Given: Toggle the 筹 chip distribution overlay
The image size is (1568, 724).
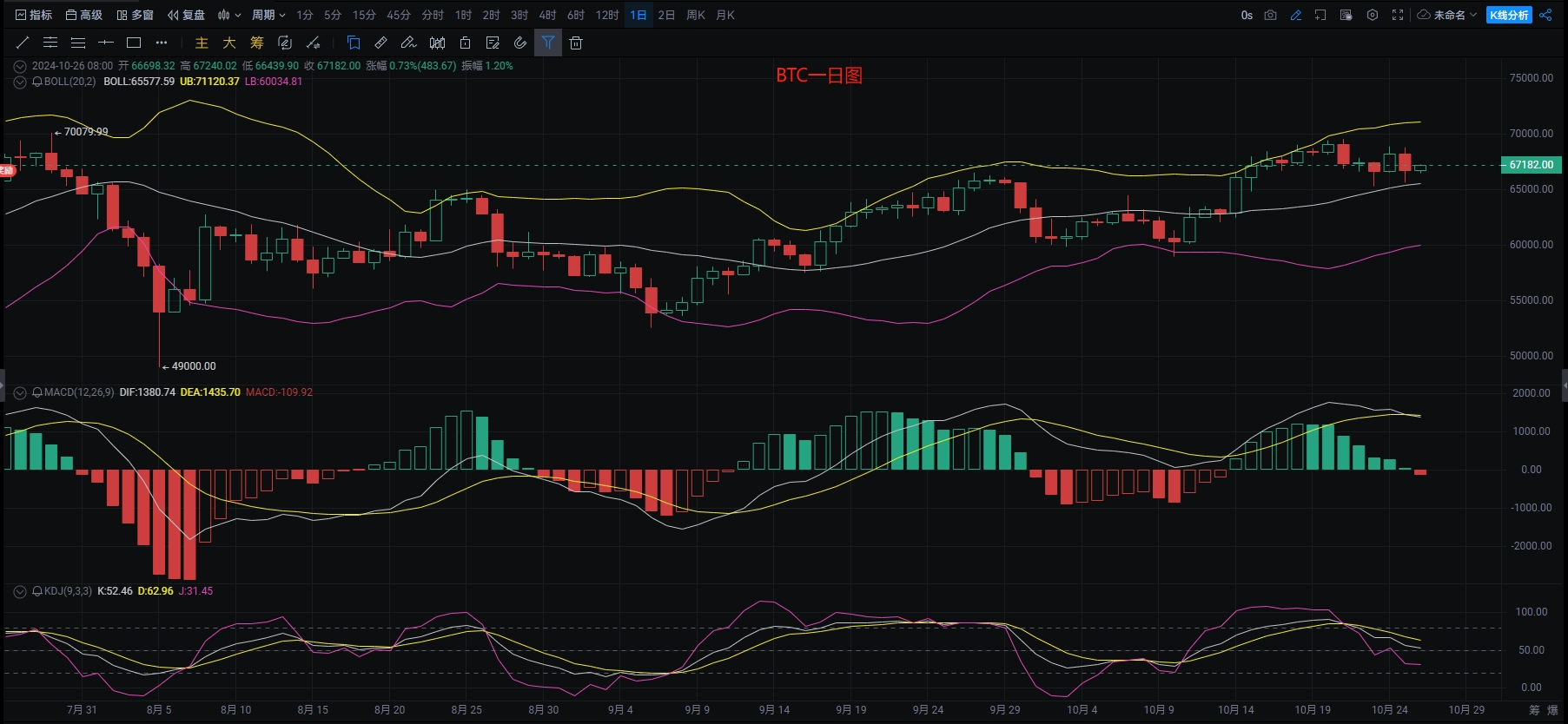Looking at the screenshot, I should point(257,43).
